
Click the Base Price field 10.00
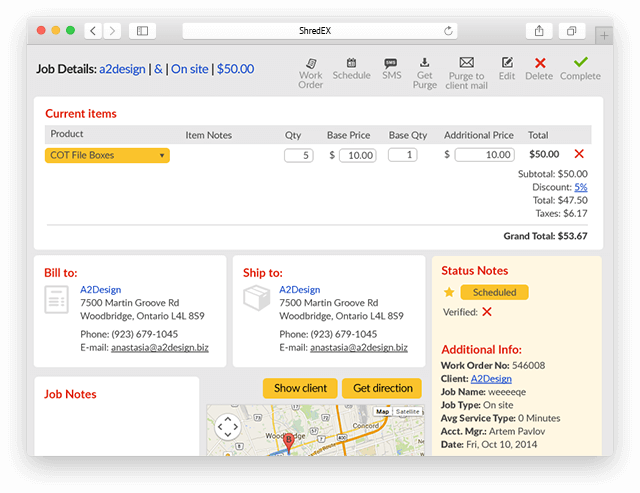358,155
